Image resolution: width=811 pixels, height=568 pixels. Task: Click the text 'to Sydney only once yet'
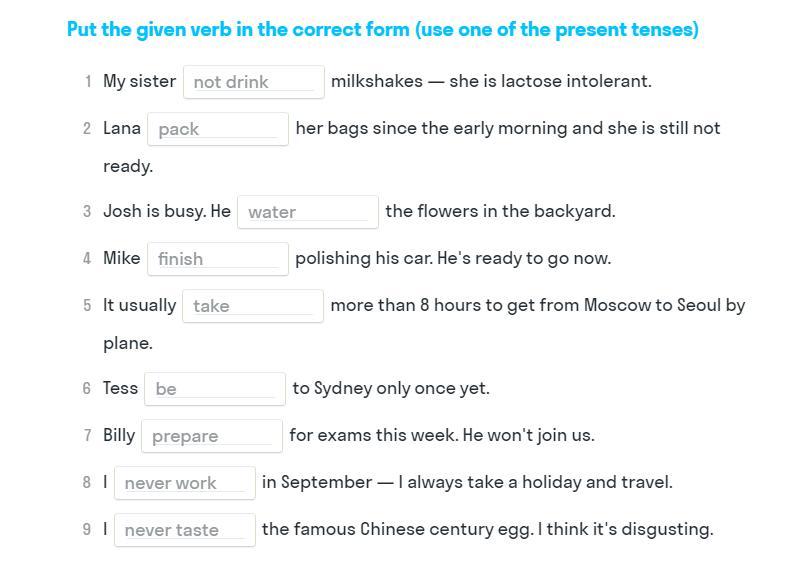[390, 388]
